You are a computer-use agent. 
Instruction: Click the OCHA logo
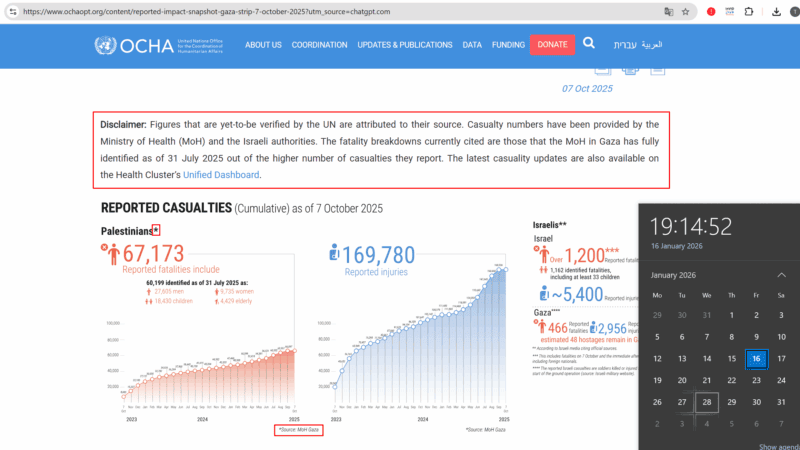[134, 45]
